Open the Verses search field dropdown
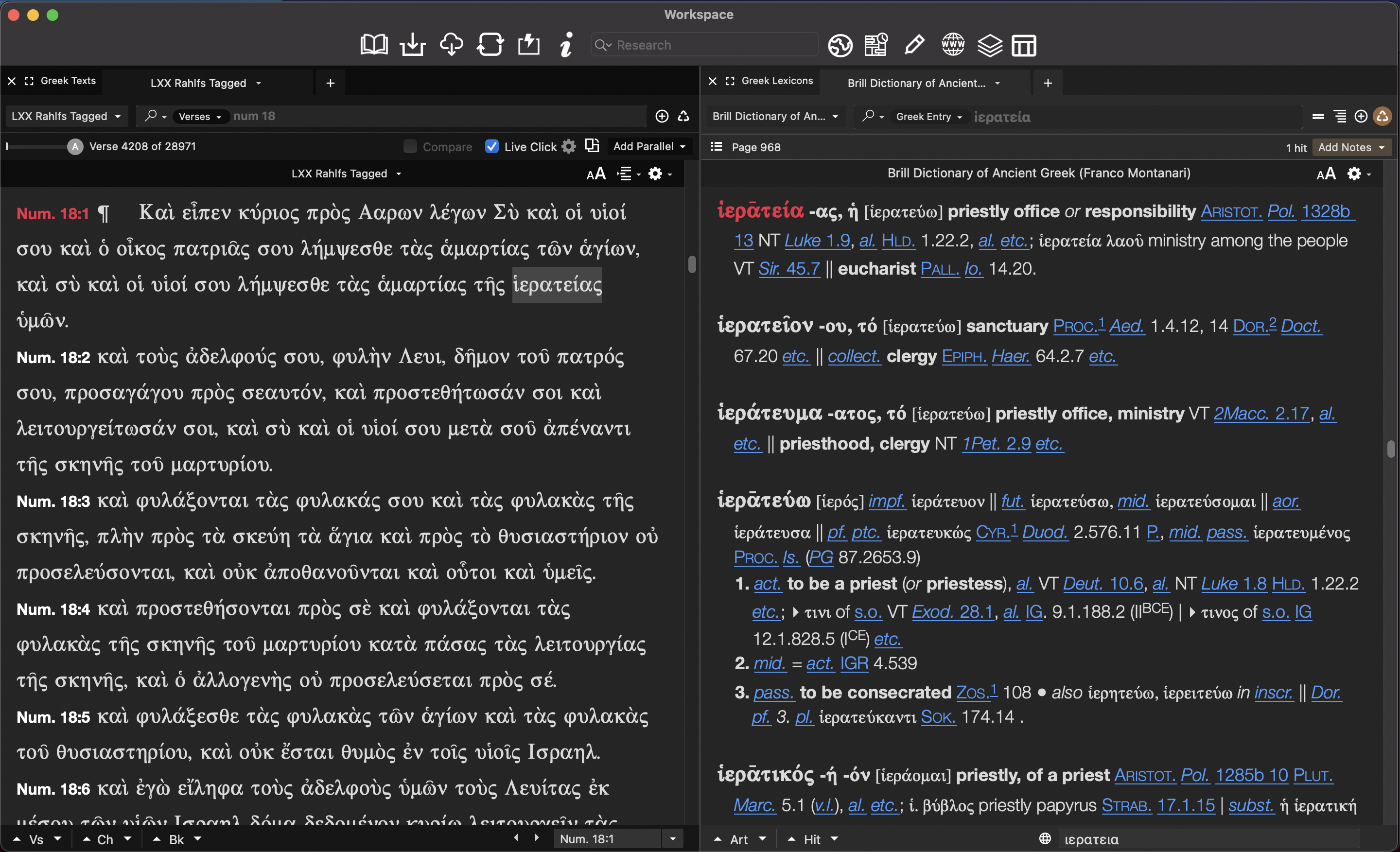Image resolution: width=1400 pixels, height=852 pixels. pos(200,117)
